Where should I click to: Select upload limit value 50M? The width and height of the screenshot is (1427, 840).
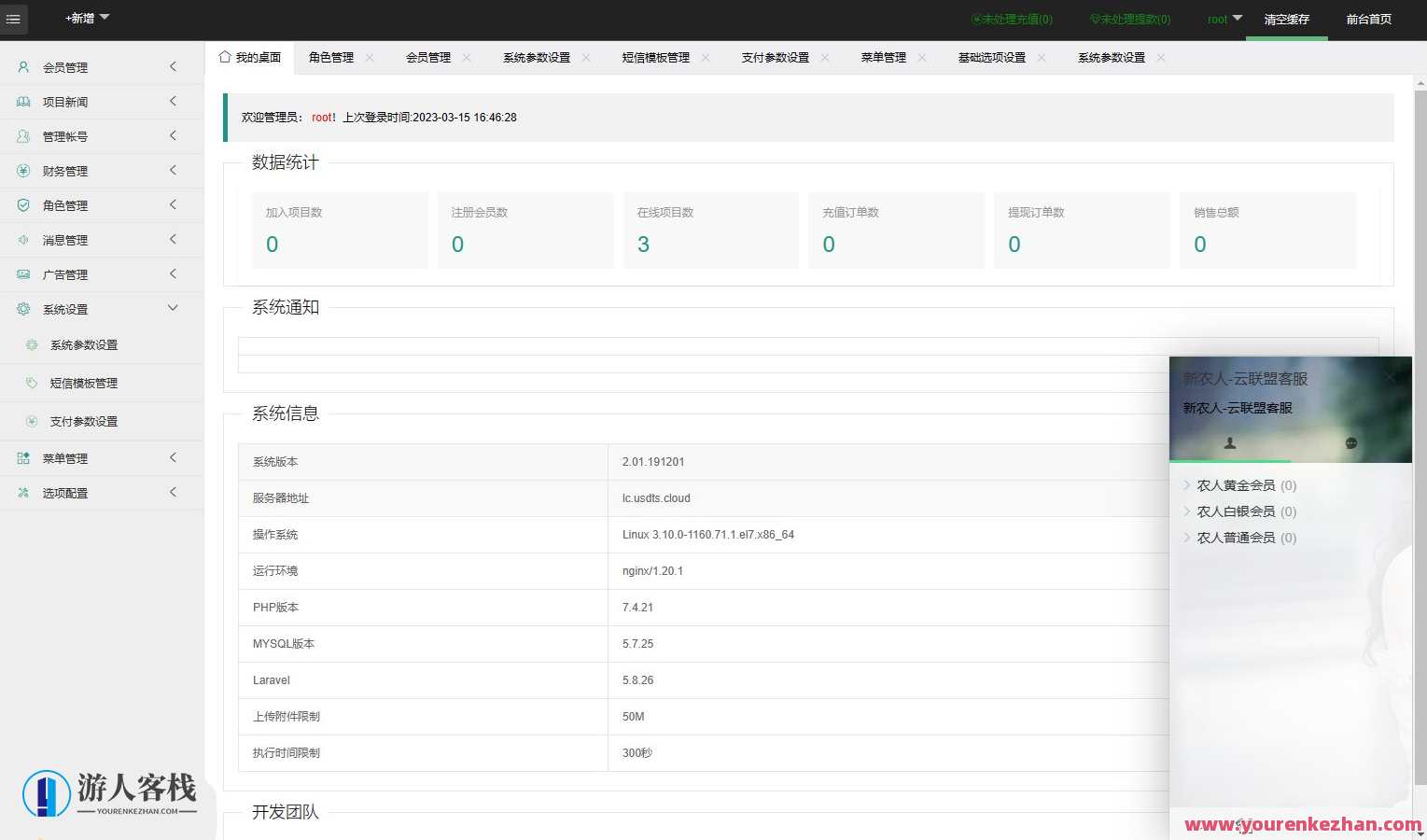tap(633, 717)
